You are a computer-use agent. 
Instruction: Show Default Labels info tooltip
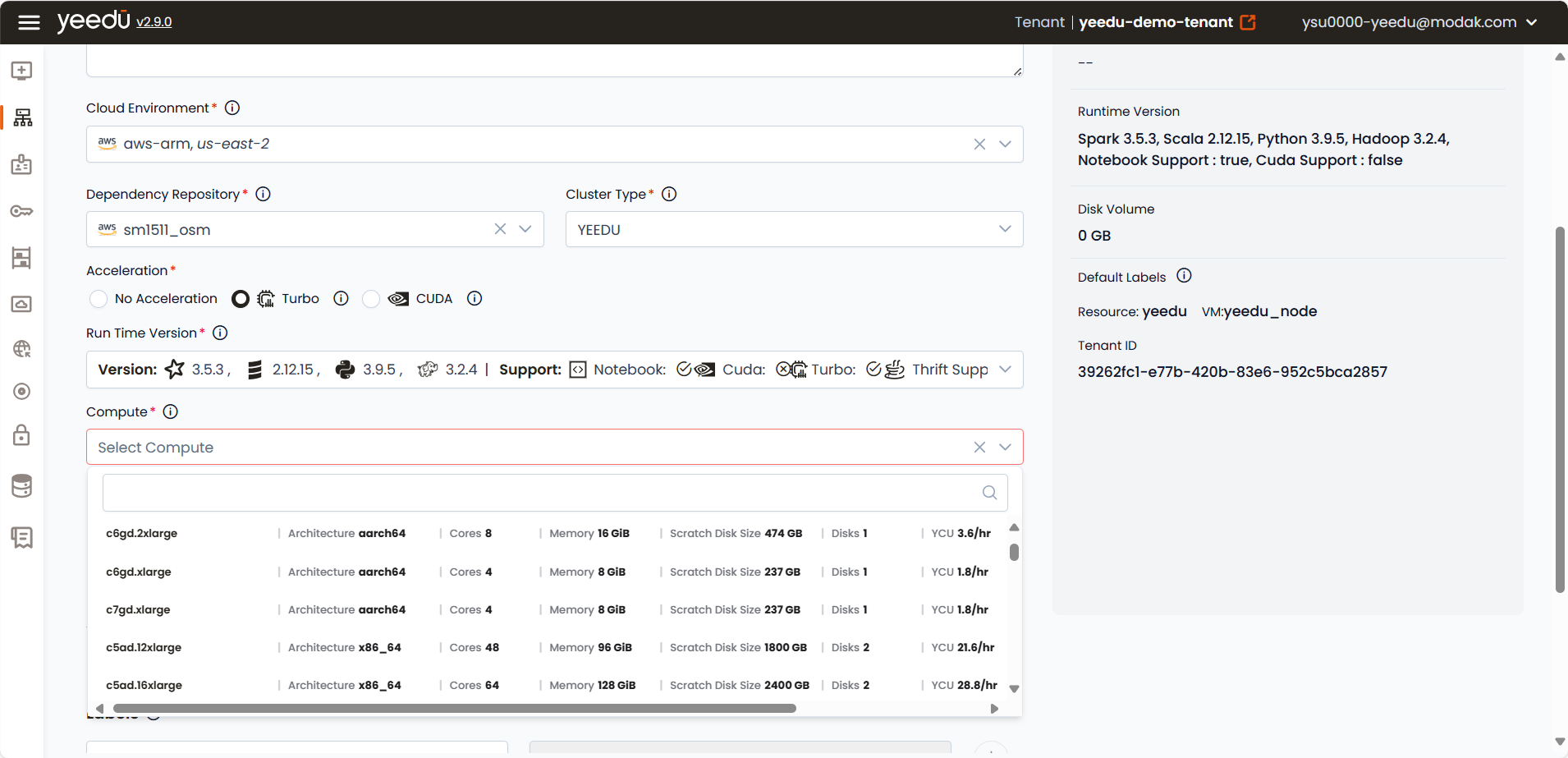(x=1184, y=276)
